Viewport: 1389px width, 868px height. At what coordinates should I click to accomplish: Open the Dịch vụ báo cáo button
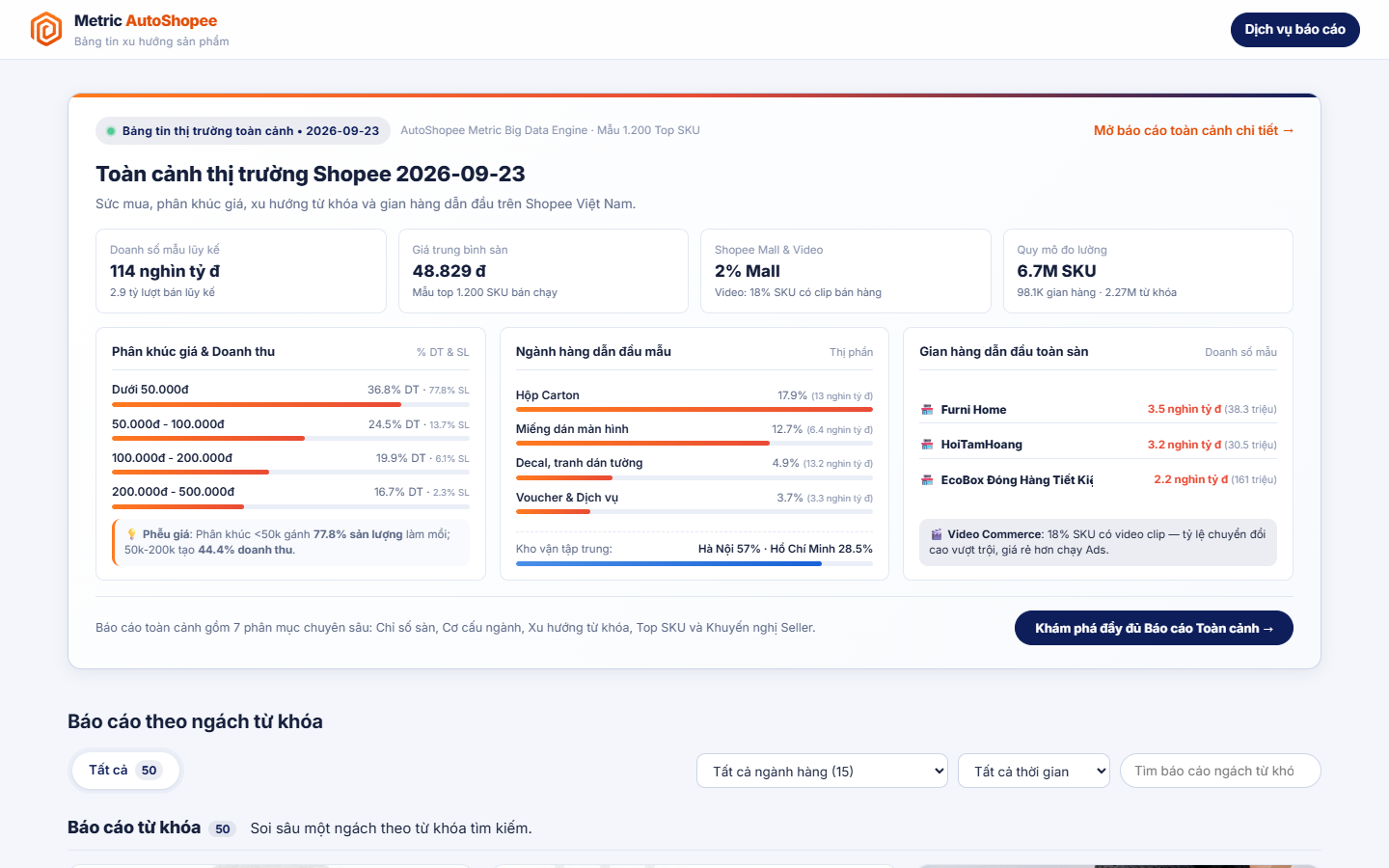pyautogui.click(x=1294, y=30)
